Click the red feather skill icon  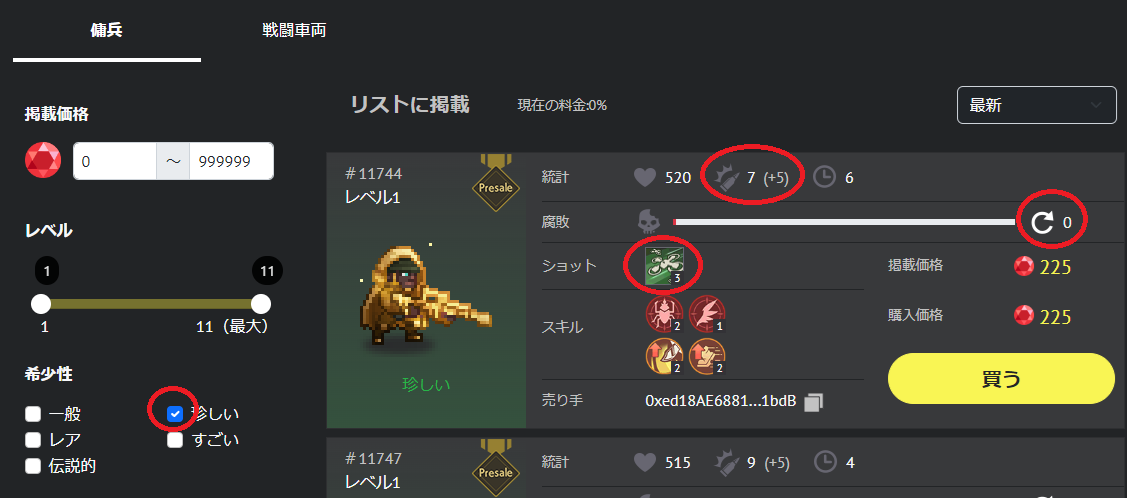[x=707, y=313]
